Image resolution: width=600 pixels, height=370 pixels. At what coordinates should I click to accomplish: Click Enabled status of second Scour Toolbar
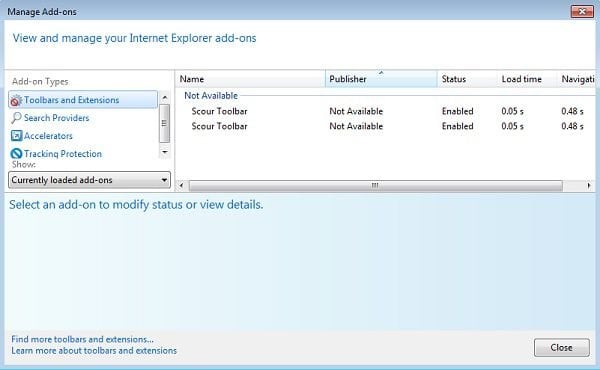click(457, 126)
